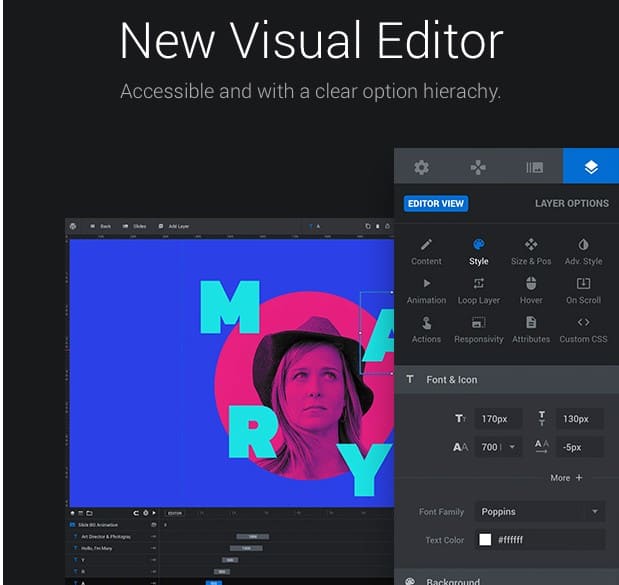Screen dimensions: 619x585
Task: Select the Style palette icon
Action: 479,251
